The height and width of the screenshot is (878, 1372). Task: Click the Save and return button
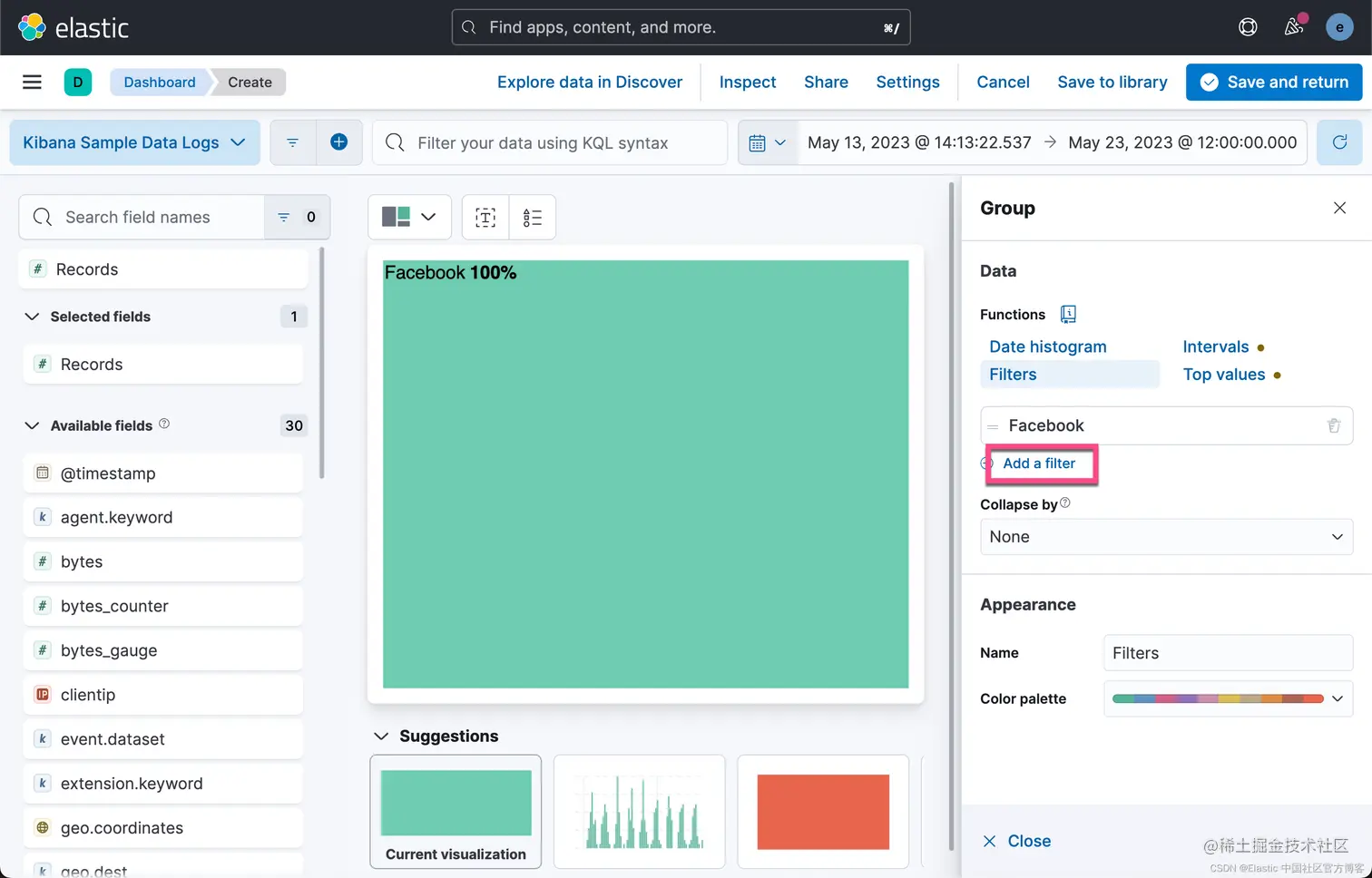pyautogui.click(x=1274, y=82)
